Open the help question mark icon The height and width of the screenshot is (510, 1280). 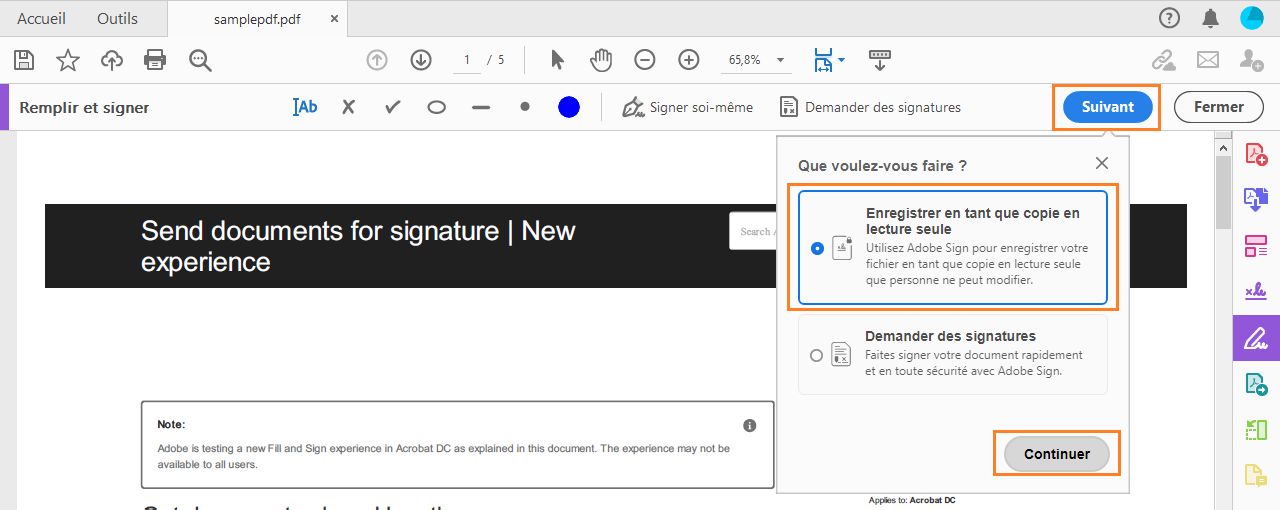click(x=1169, y=17)
